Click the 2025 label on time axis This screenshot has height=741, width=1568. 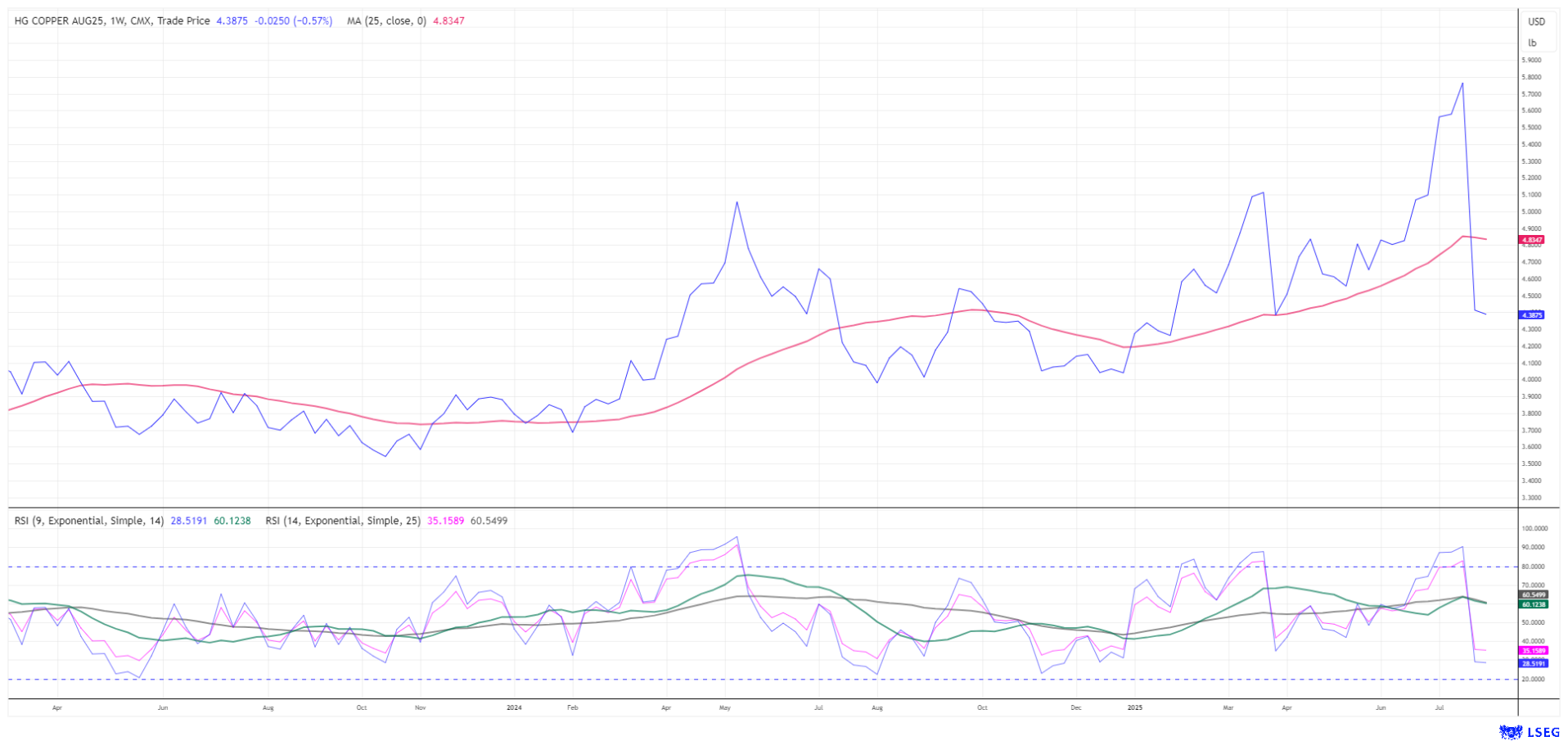coord(1134,707)
